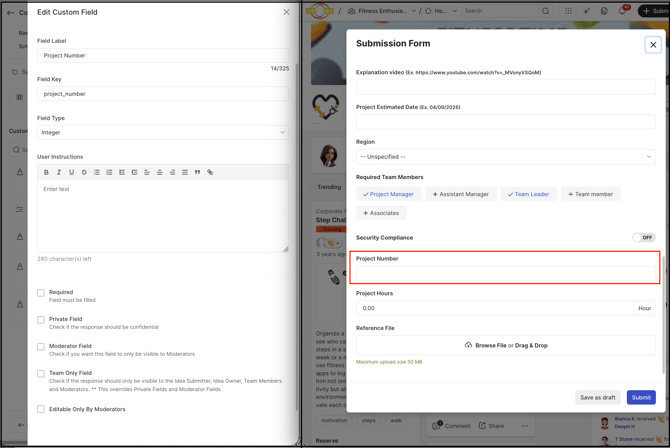670x448 pixels.
Task: Close the Submission Form dialog
Action: [653, 44]
